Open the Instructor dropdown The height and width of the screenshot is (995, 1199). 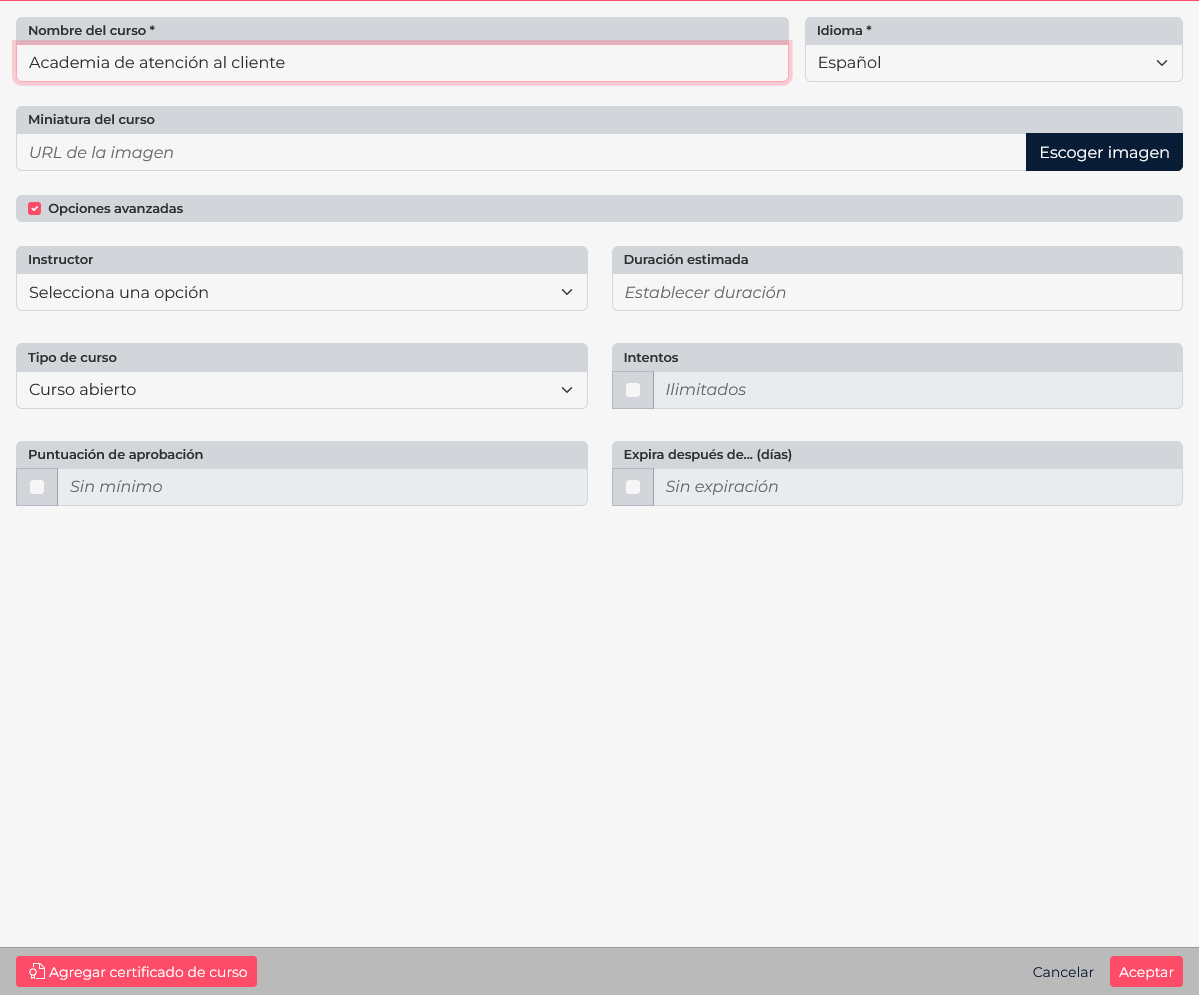pyautogui.click(x=301, y=292)
